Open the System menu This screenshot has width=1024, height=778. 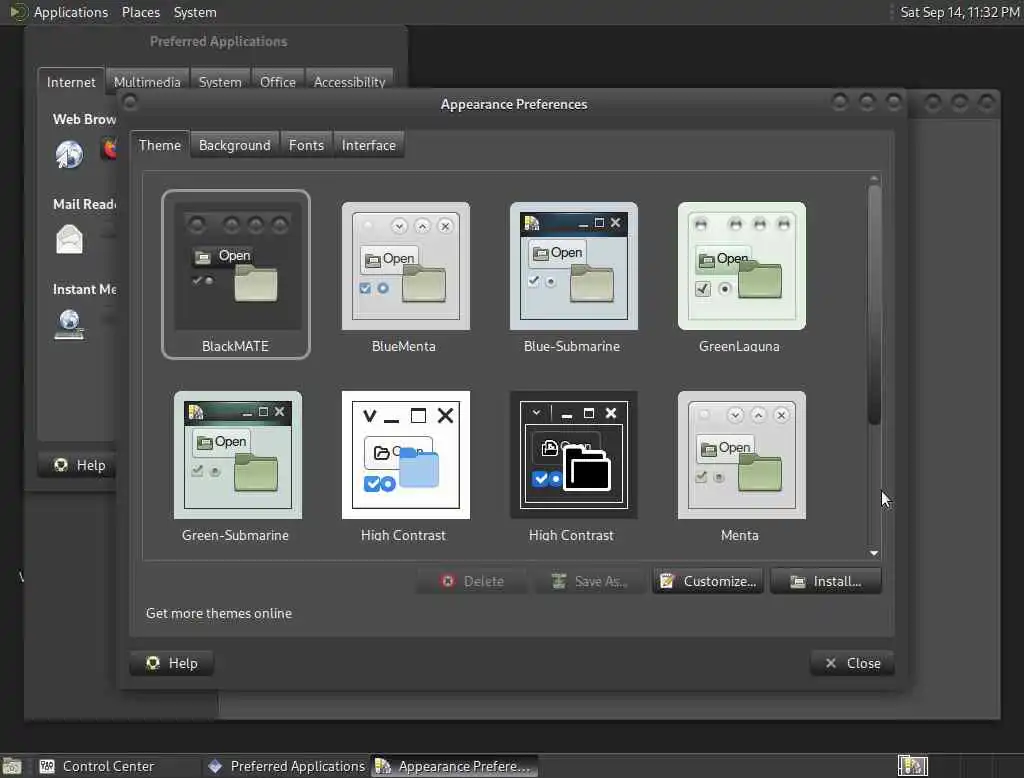(x=195, y=12)
